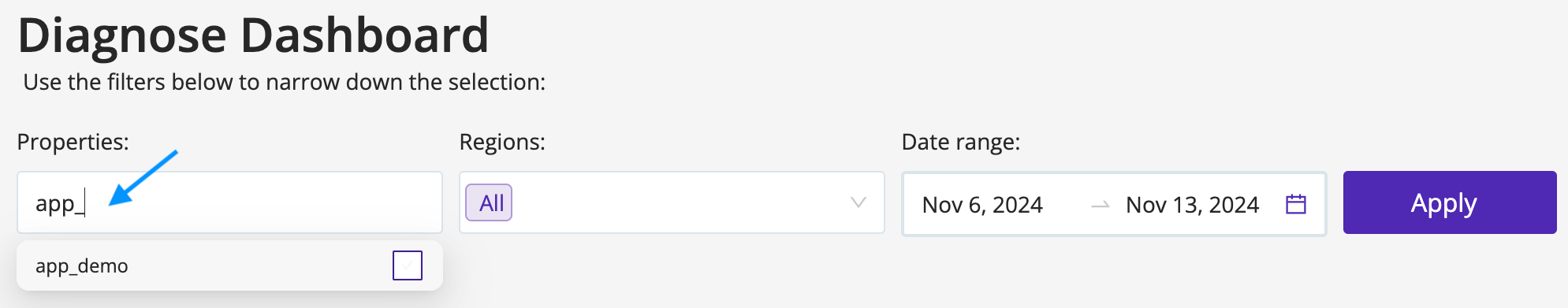Click the Regions: label
Viewport: 1568px width, 308px height.
502,142
